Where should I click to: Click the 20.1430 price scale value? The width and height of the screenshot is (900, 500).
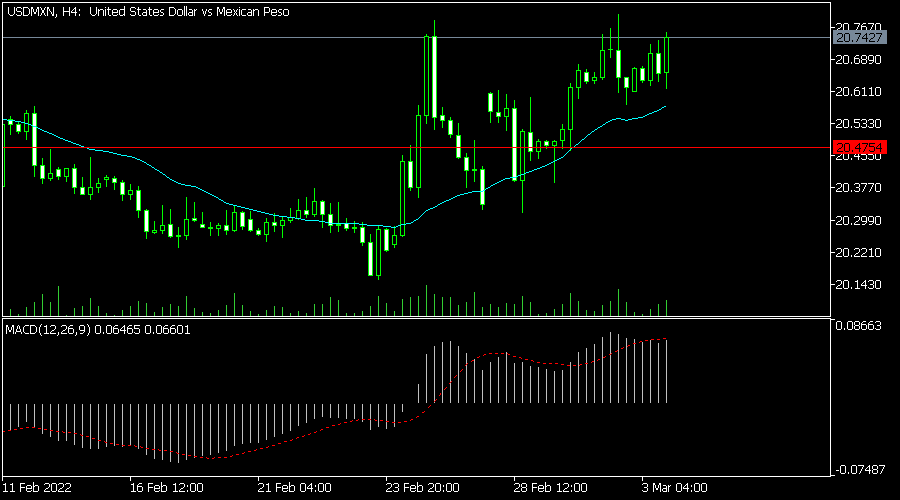tap(858, 285)
